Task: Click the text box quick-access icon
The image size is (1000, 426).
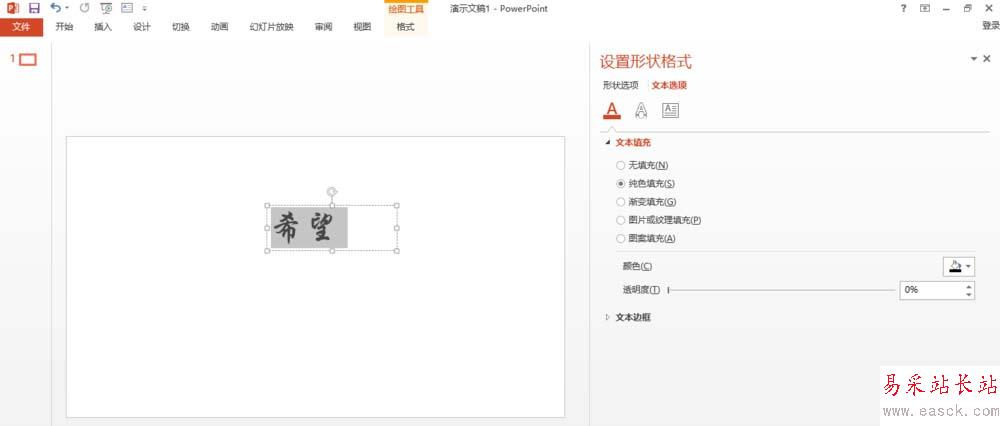Action: (x=127, y=8)
